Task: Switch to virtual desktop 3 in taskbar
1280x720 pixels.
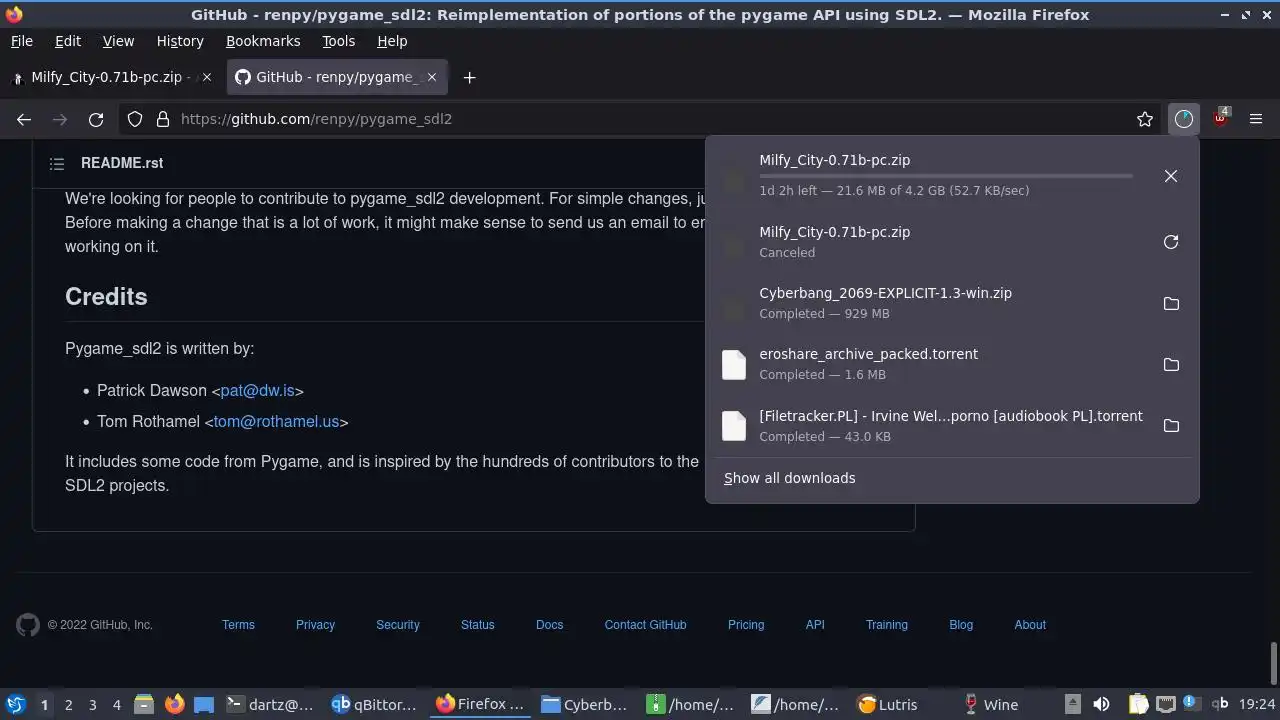Action: tap(92, 704)
